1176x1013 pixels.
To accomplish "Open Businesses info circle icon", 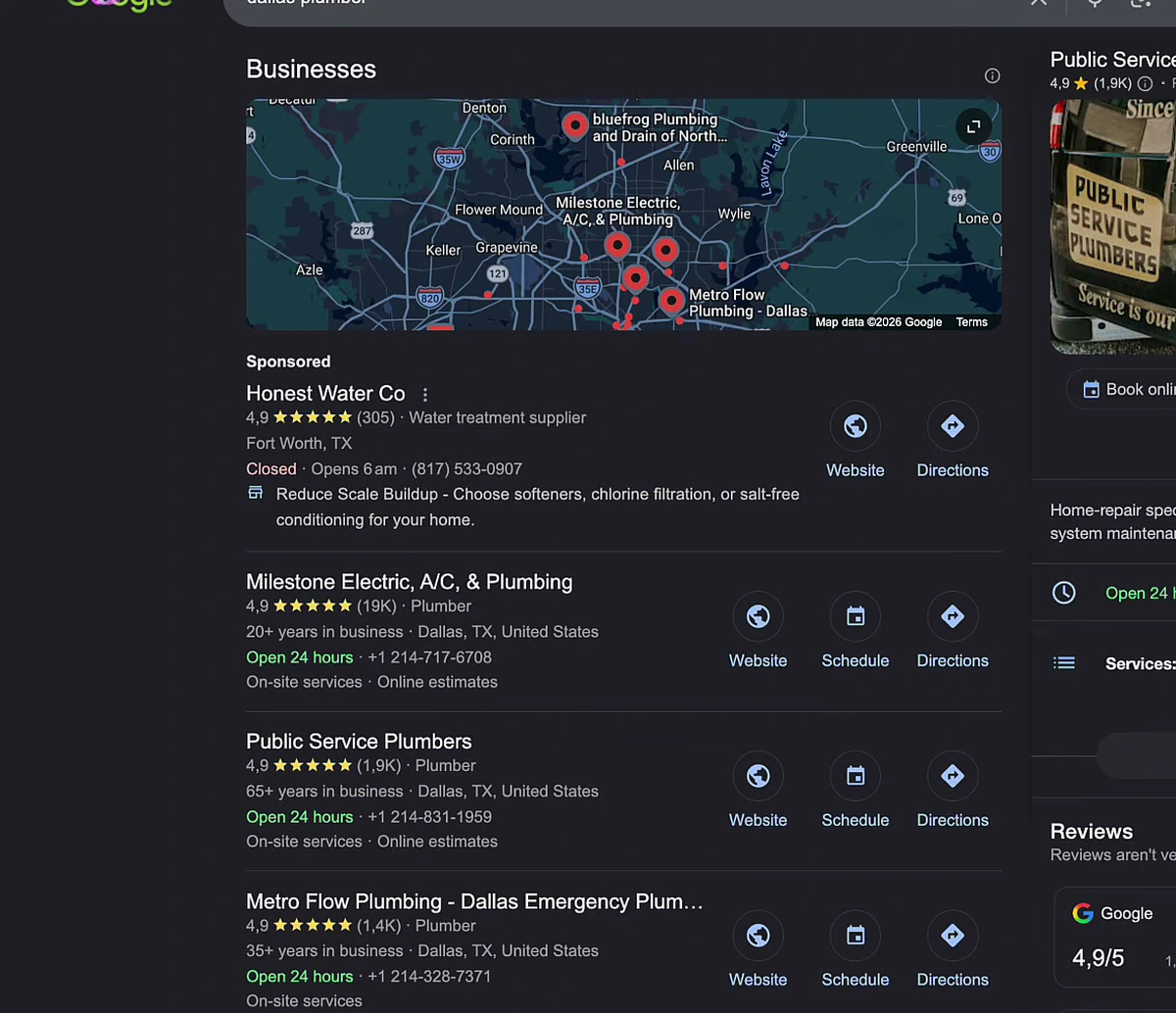I will click(x=992, y=75).
